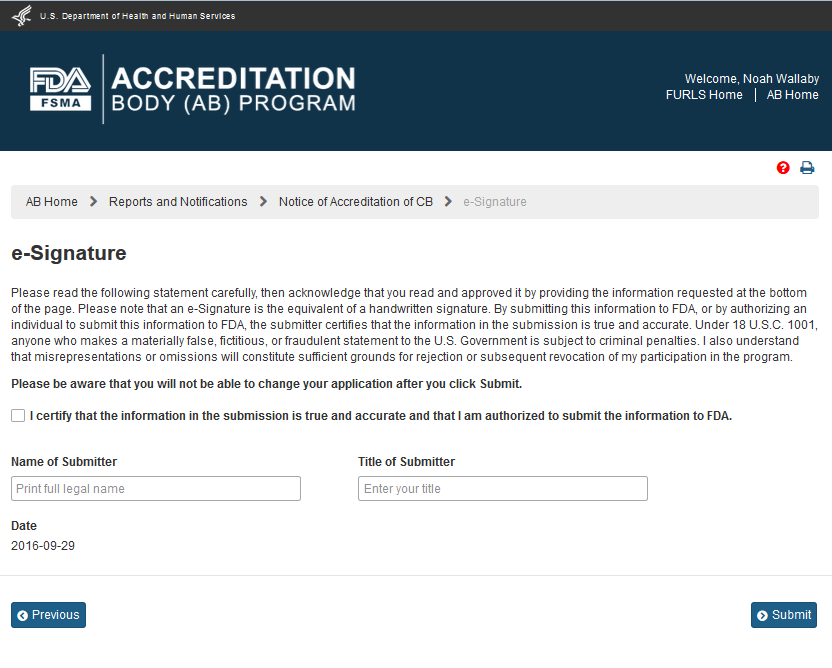
Task: Navigate to Reports and Notifications breadcrumb
Action: 178,202
